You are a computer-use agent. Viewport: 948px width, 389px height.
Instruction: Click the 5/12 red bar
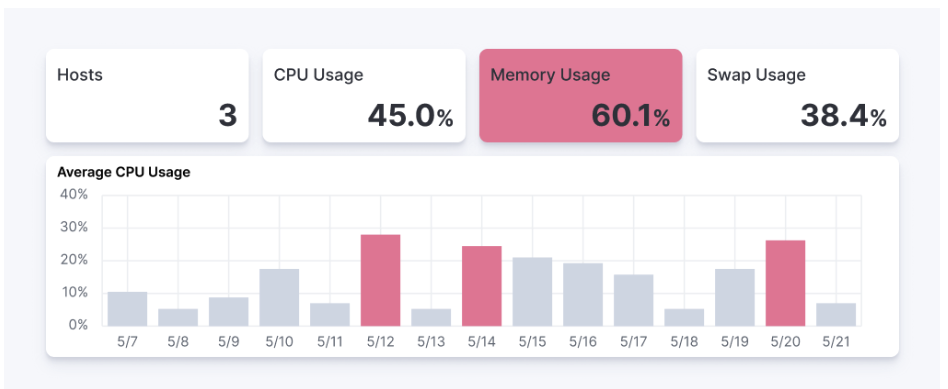point(380,280)
